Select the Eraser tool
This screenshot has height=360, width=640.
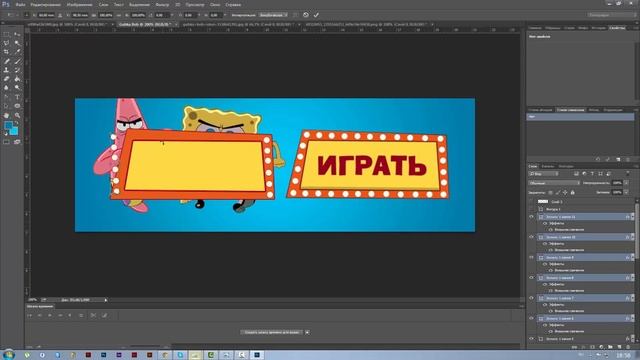click(x=6, y=79)
